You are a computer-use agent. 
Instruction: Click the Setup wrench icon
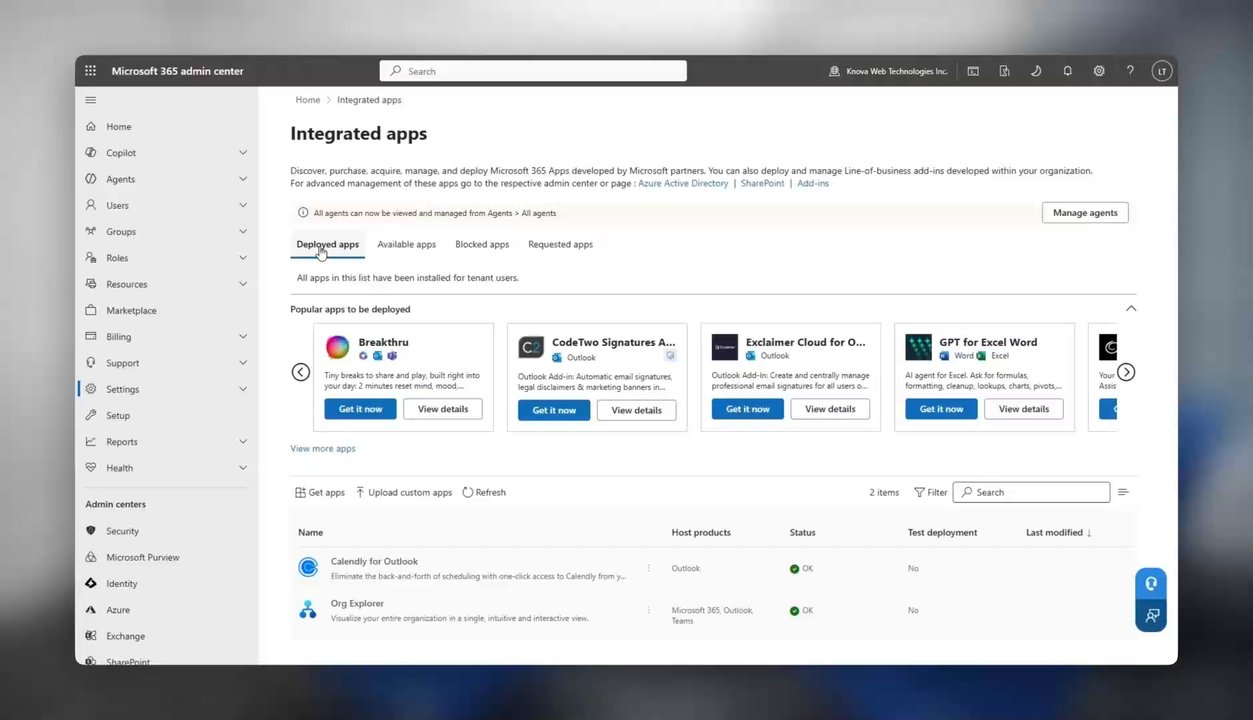click(91, 415)
